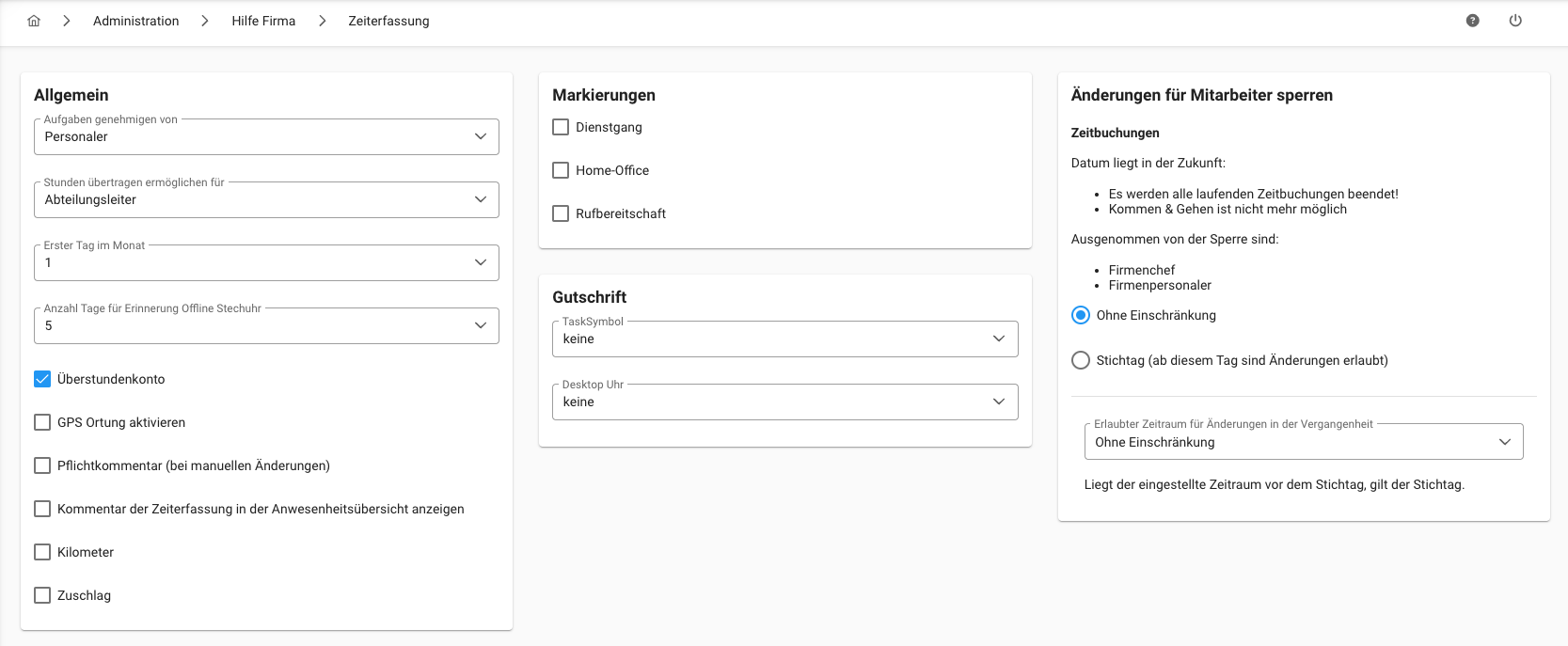Screen dimensions: 1568x646
Task: Enable the Kilometer checkbox
Action: point(42,552)
